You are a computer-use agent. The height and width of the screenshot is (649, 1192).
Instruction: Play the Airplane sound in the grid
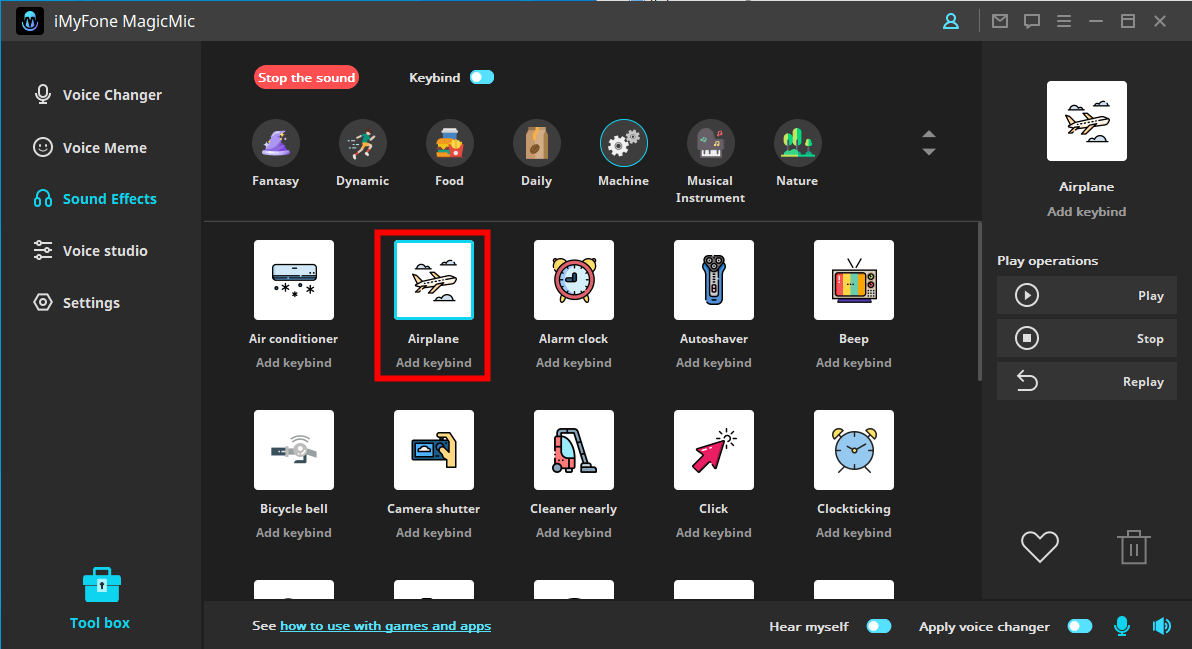tap(433, 280)
